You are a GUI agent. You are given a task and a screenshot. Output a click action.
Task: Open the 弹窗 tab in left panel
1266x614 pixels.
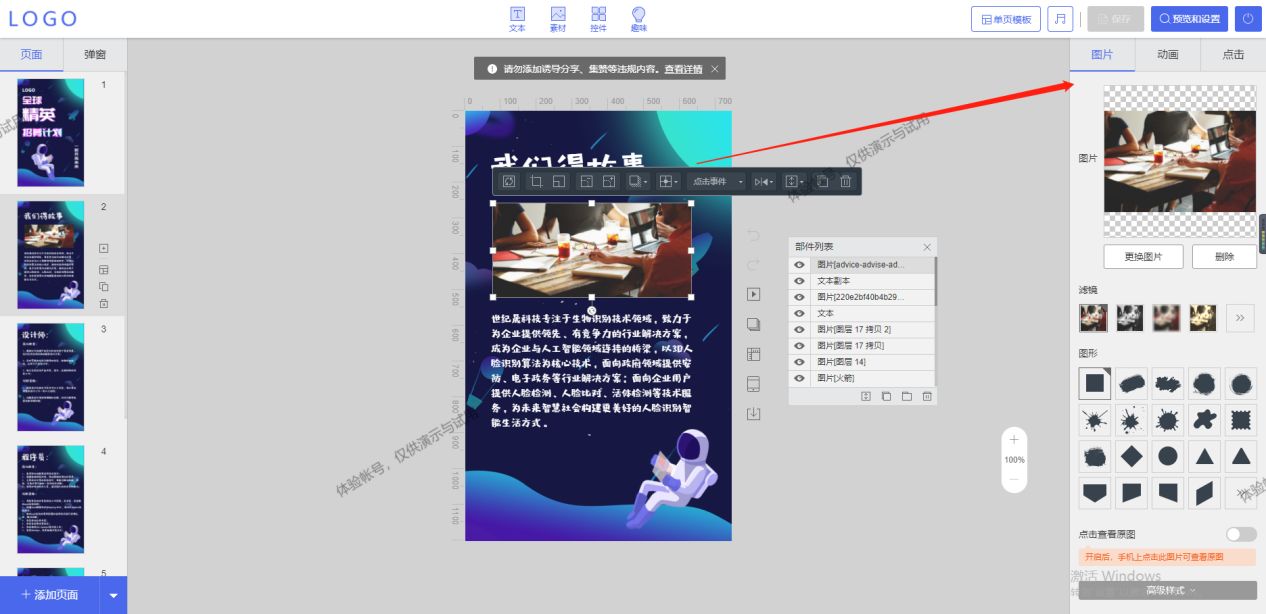click(94, 55)
